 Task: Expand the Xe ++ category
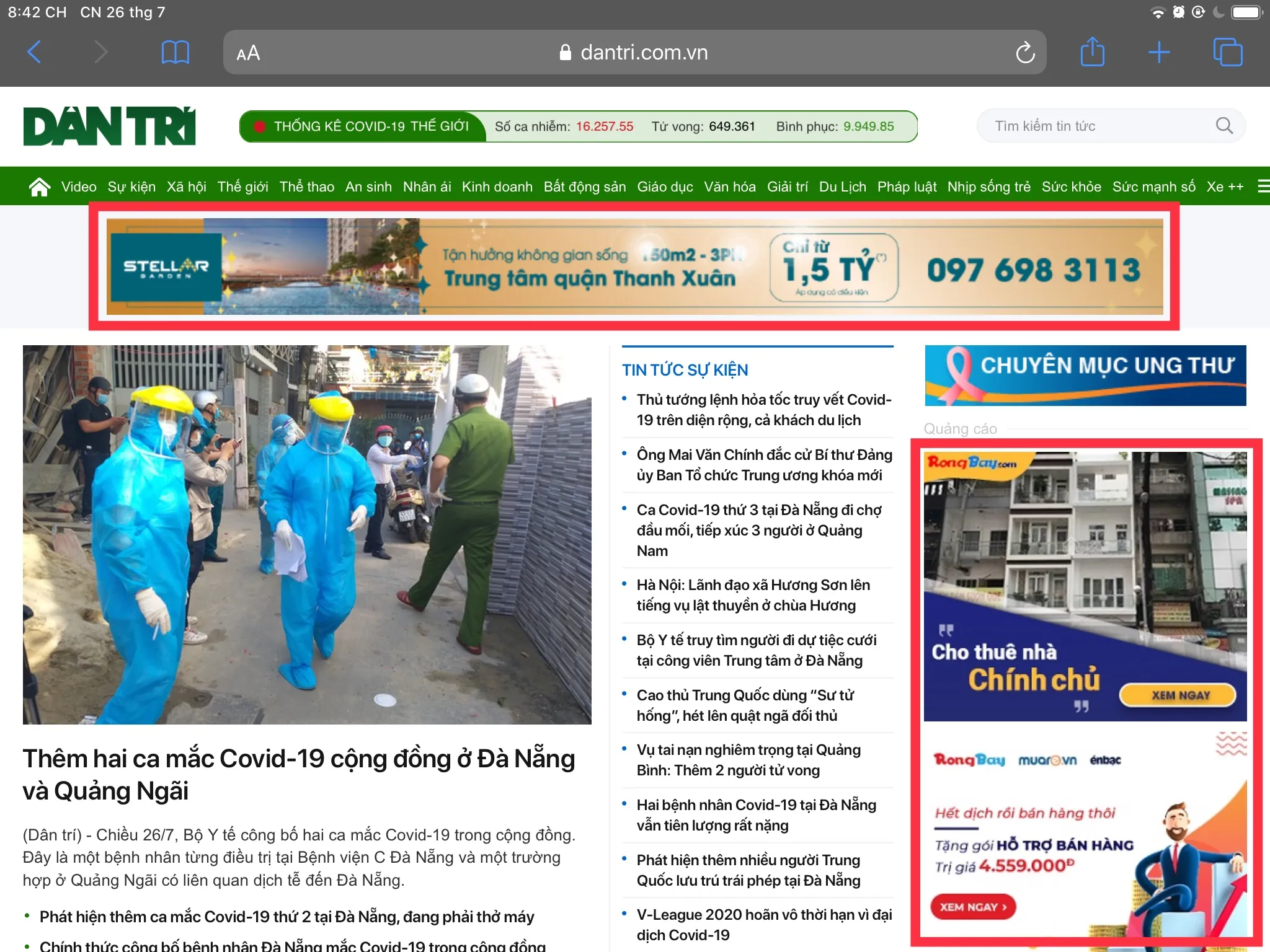pyautogui.click(x=1224, y=187)
